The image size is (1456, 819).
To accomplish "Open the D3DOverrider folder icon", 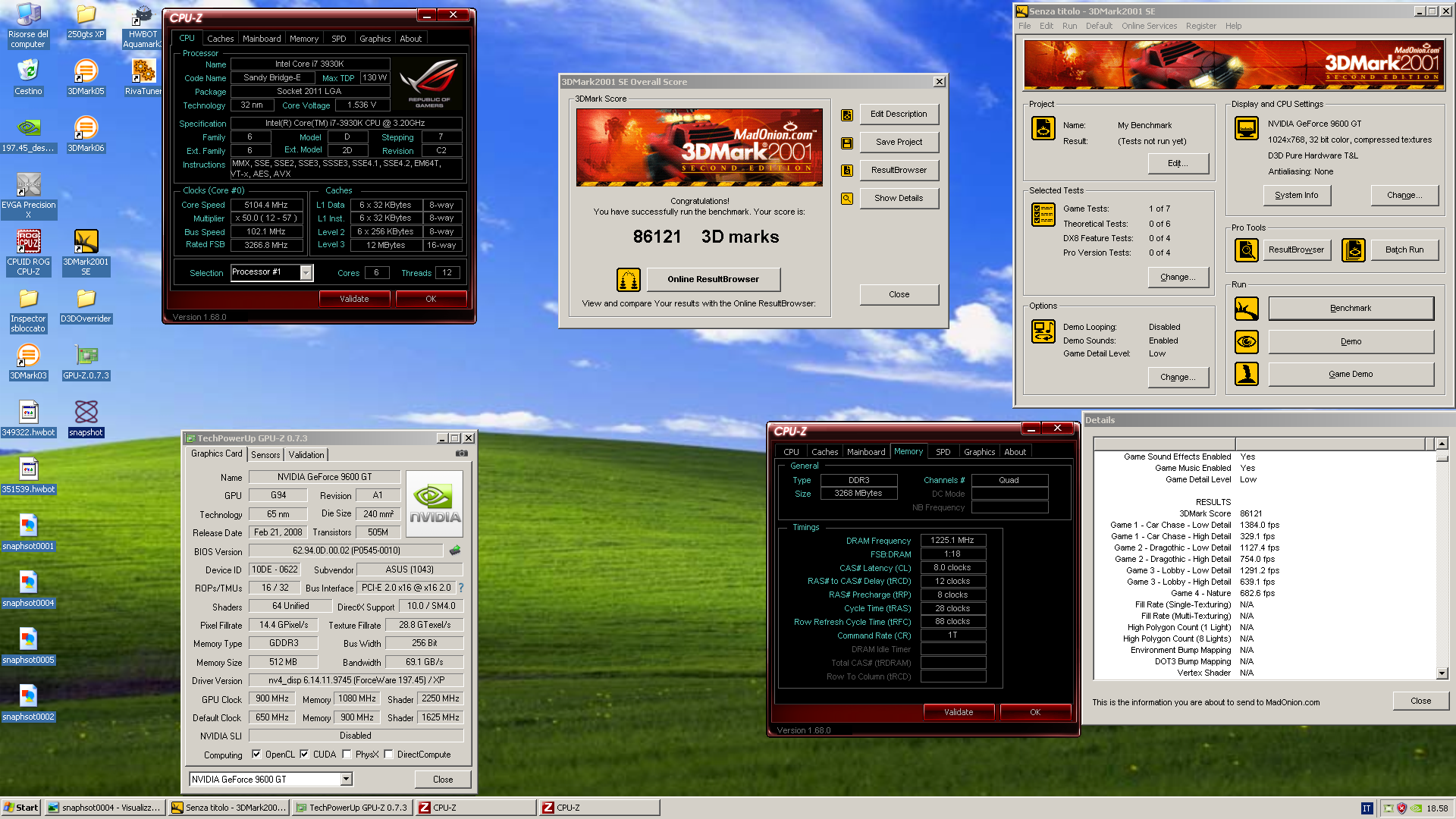I will pos(86,305).
